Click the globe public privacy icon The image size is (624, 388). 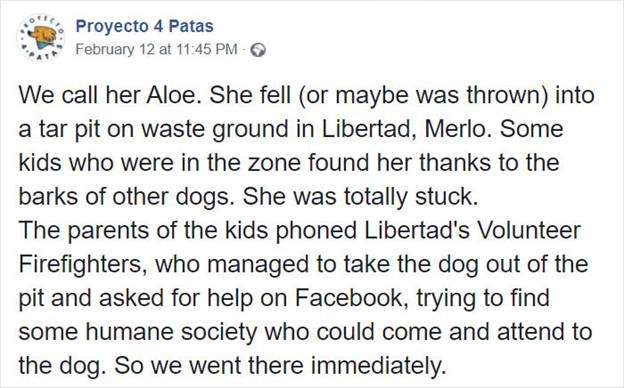pos(259,50)
